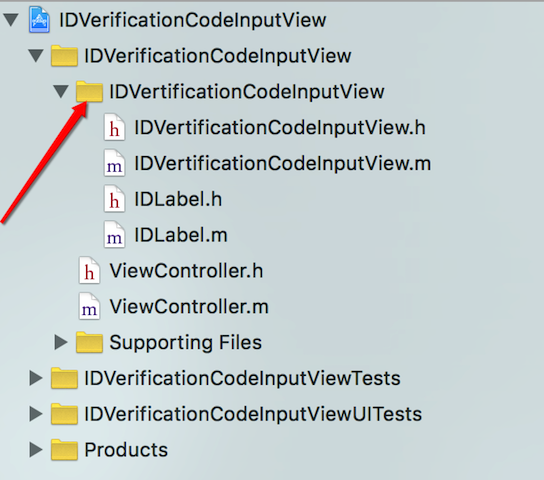
Task: Expand the Supporting Files group
Action: click(61, 342)
